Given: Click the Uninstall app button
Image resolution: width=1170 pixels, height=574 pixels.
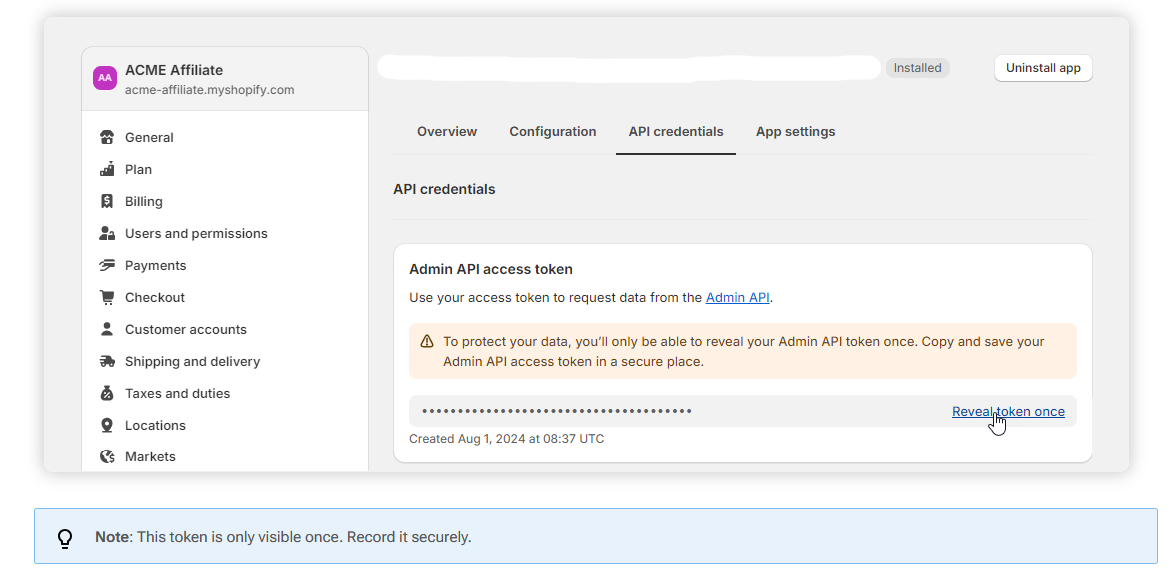Looking at the screenshot, I should (x=1043, y=68).
